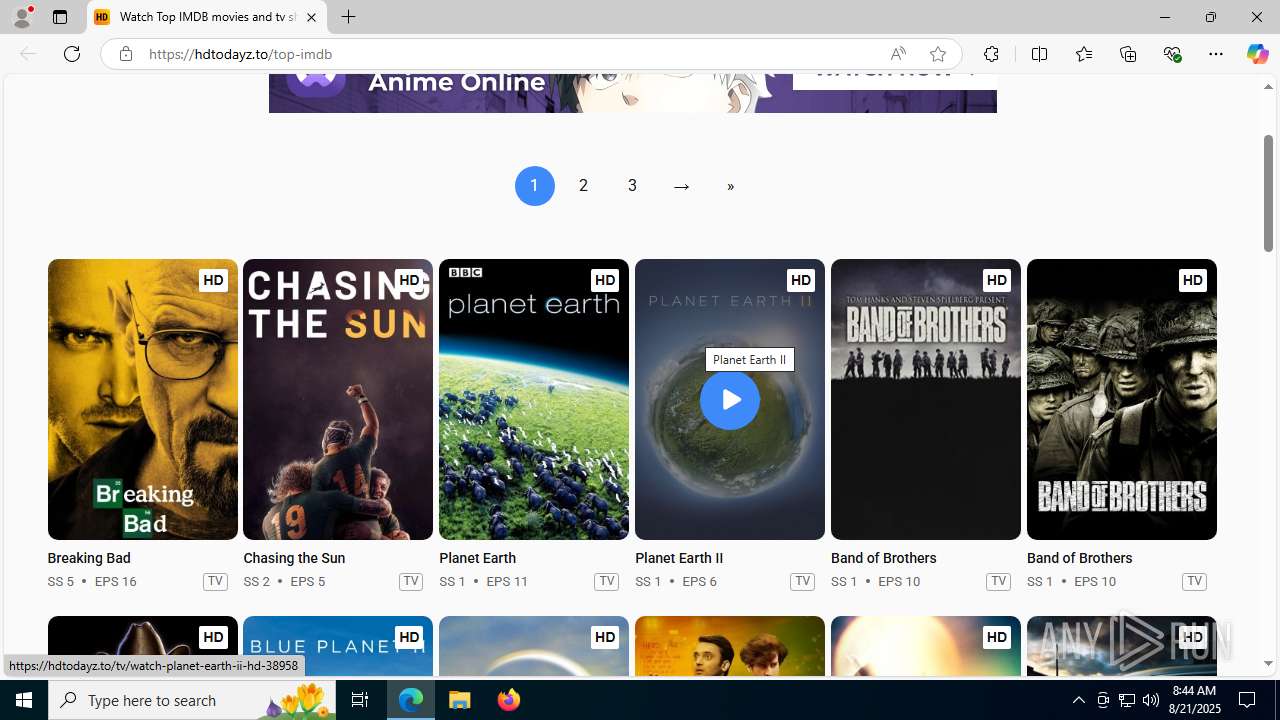
Task: Play Planet Earth II with the play button
Action: coord(730,400)
